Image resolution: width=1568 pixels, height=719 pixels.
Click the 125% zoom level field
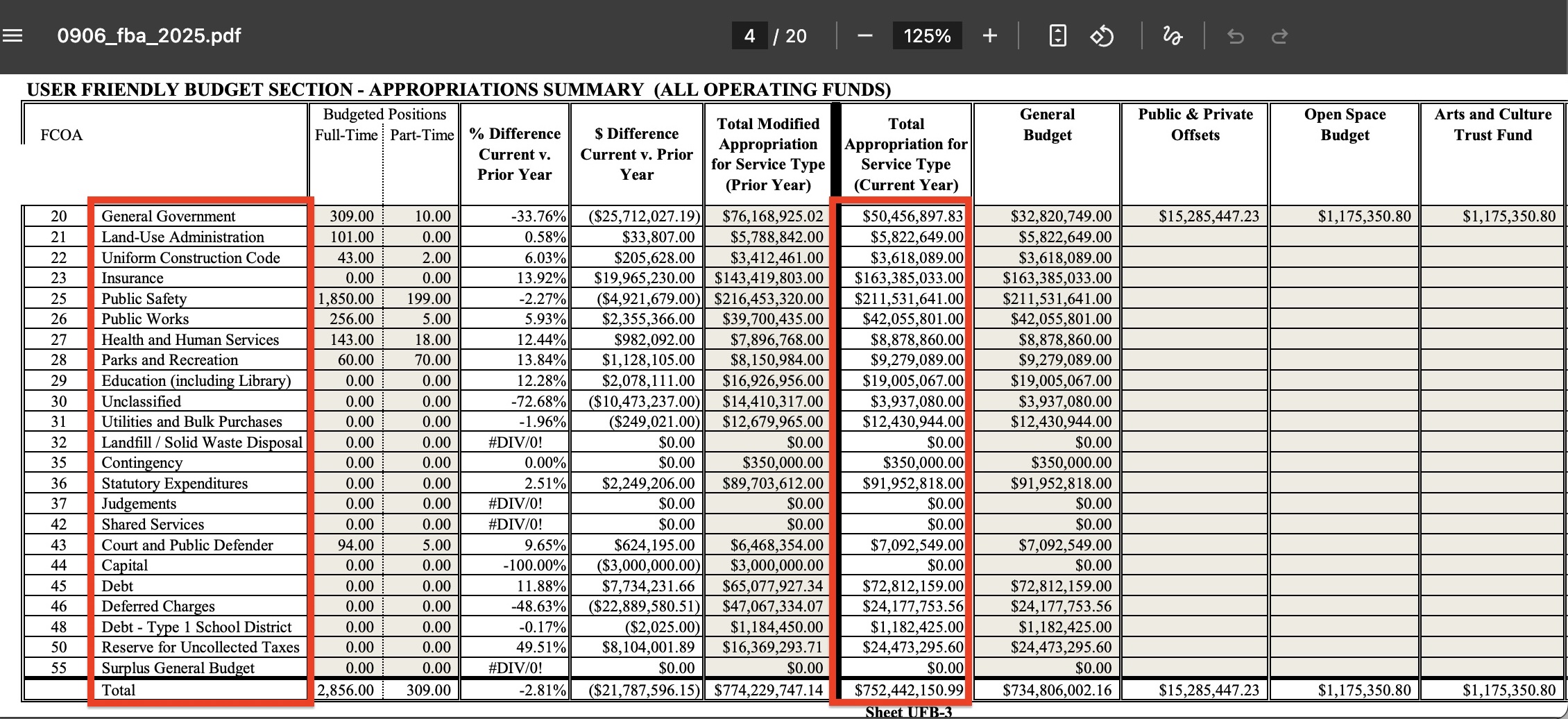[x=927, y=35]
